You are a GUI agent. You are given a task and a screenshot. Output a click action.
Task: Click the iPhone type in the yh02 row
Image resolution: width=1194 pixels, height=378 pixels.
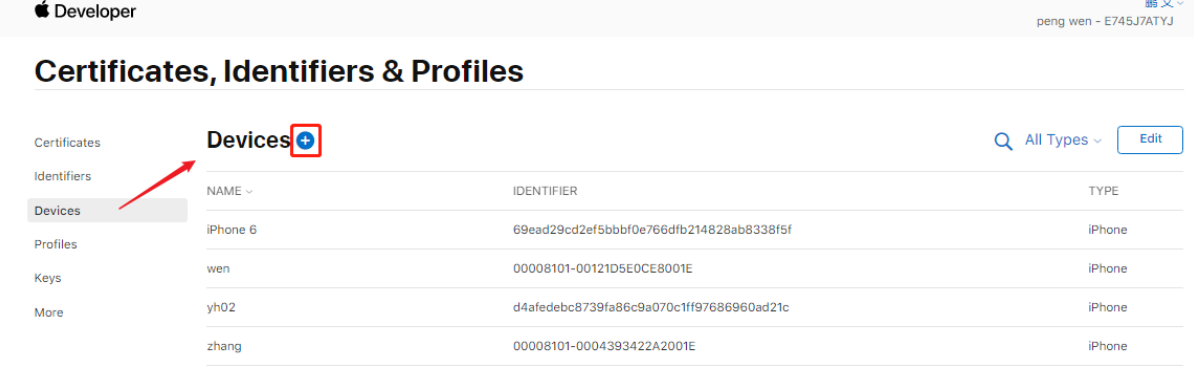pyautogui.click(x=1107, y=307)
